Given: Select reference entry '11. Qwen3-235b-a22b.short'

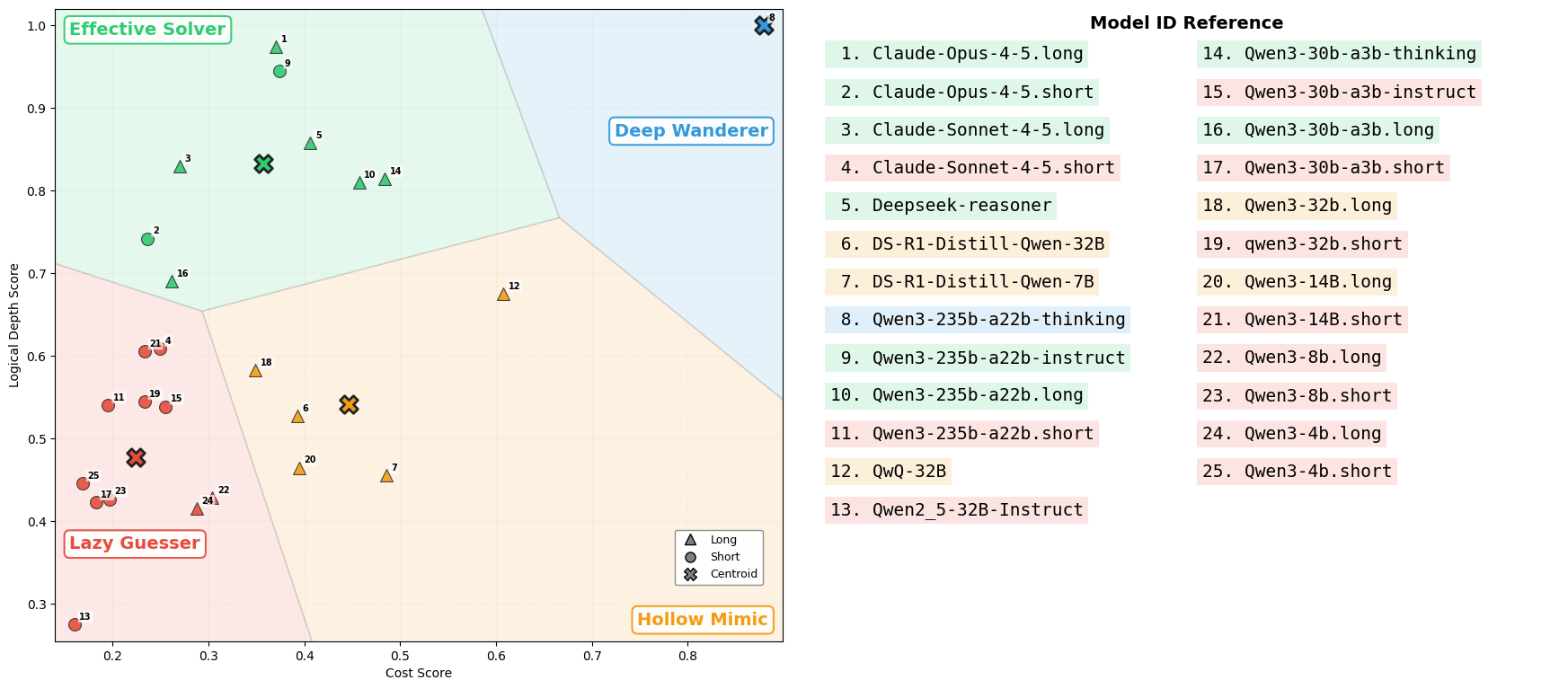Looking at the screenshot, I should (x=962, y=434).
